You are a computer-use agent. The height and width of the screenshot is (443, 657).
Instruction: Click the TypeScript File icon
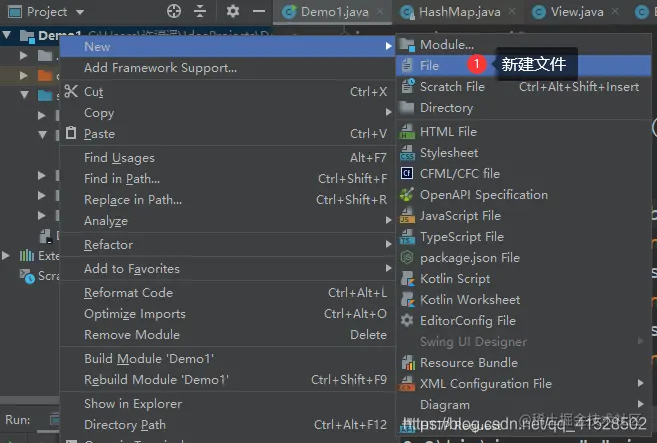[407, 236]
